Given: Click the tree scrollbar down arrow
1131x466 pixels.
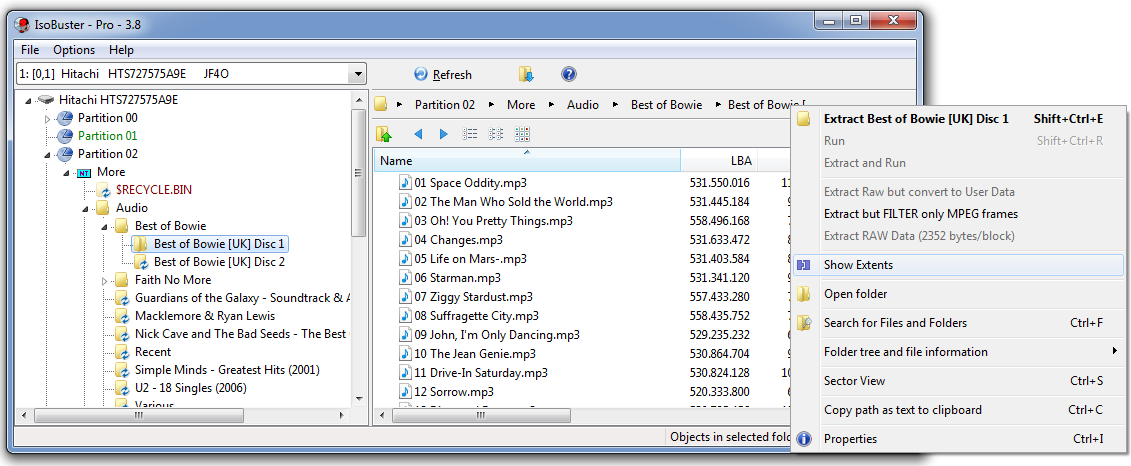Looking at the screenshot, I should pos(358,398).
